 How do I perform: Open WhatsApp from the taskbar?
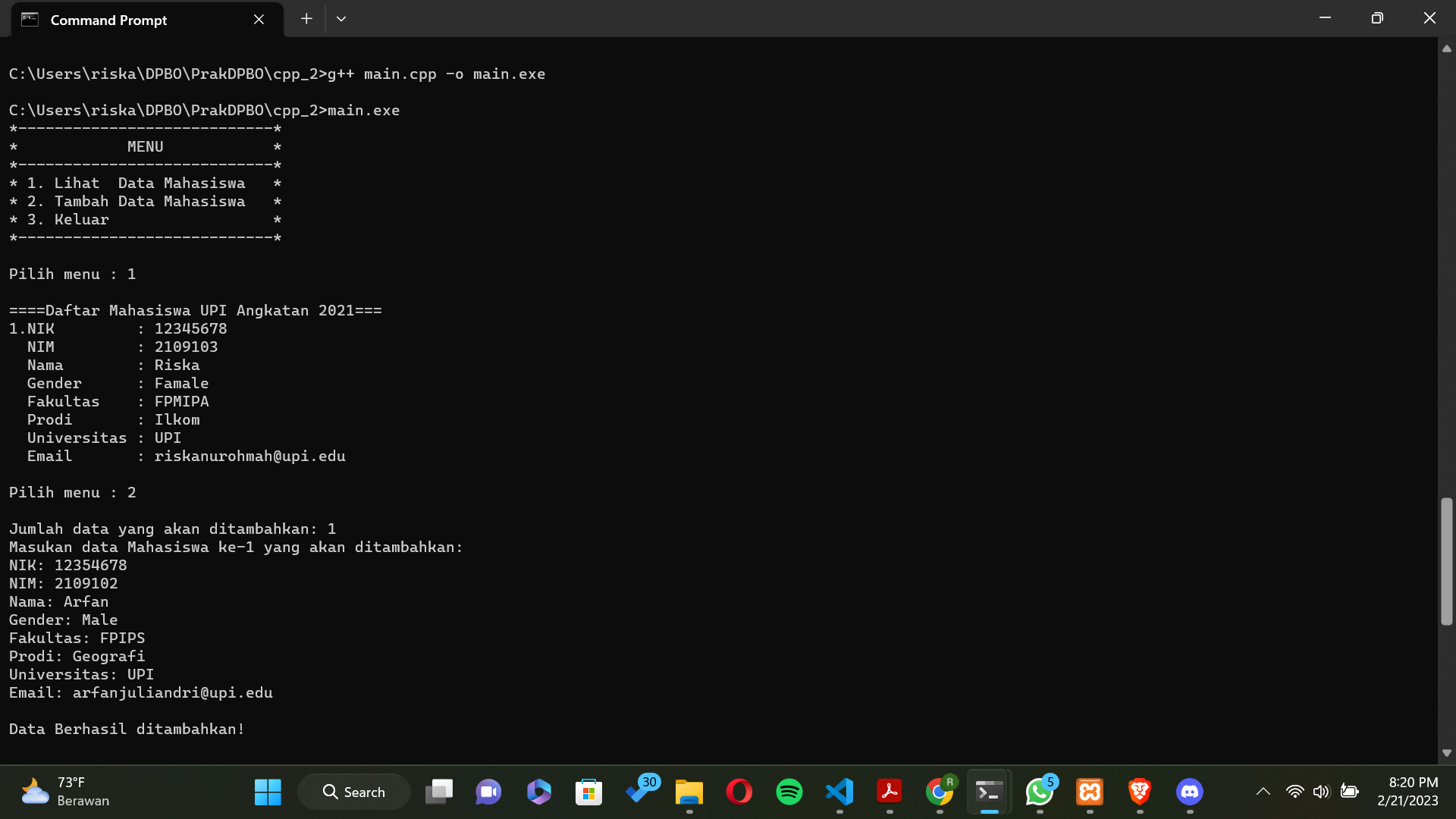pos(1040,792)
